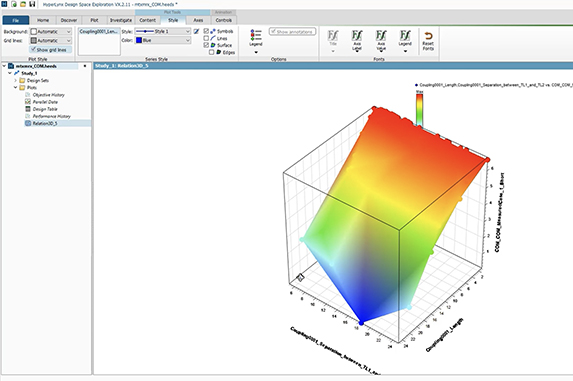
Task: Click the Axis Value font icon
Action: (381, 35)
